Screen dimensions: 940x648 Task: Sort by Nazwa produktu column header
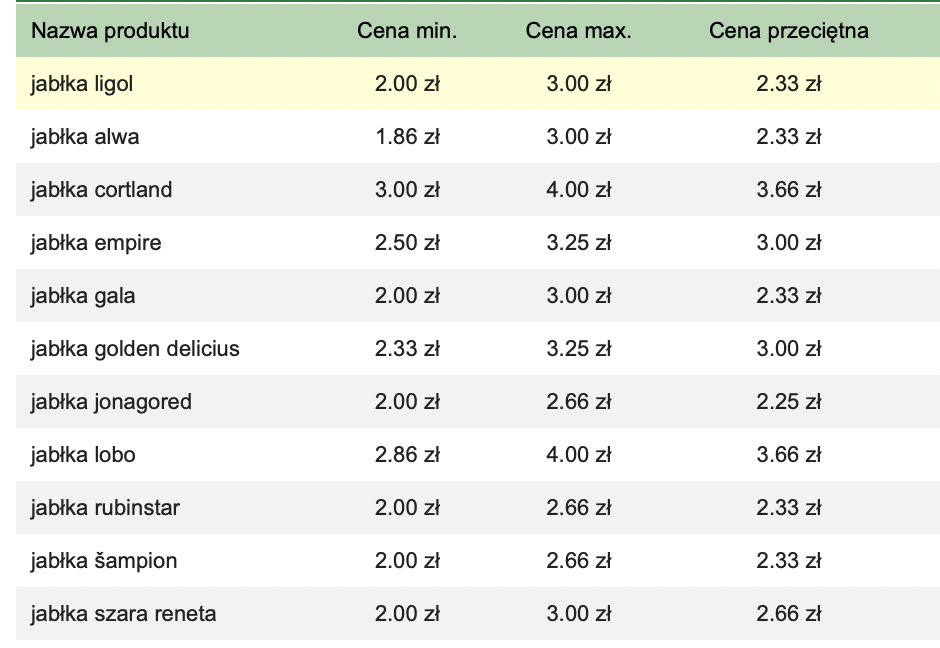110,31
